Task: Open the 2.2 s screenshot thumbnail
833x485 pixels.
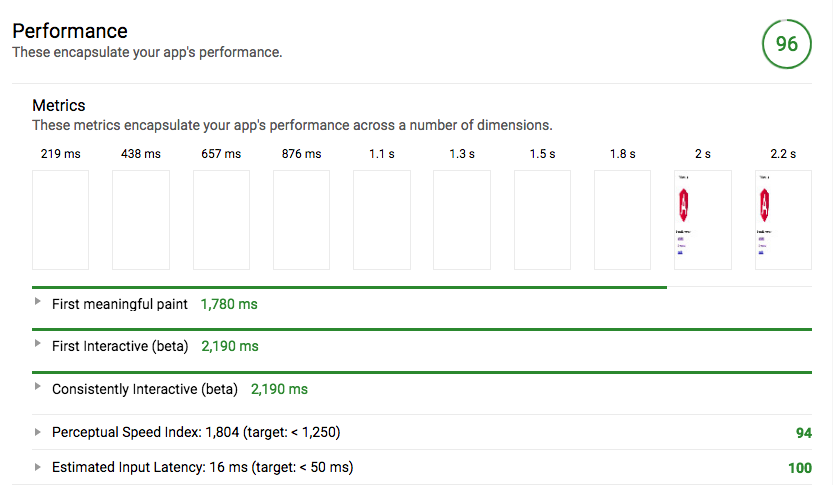Action: 783,220
